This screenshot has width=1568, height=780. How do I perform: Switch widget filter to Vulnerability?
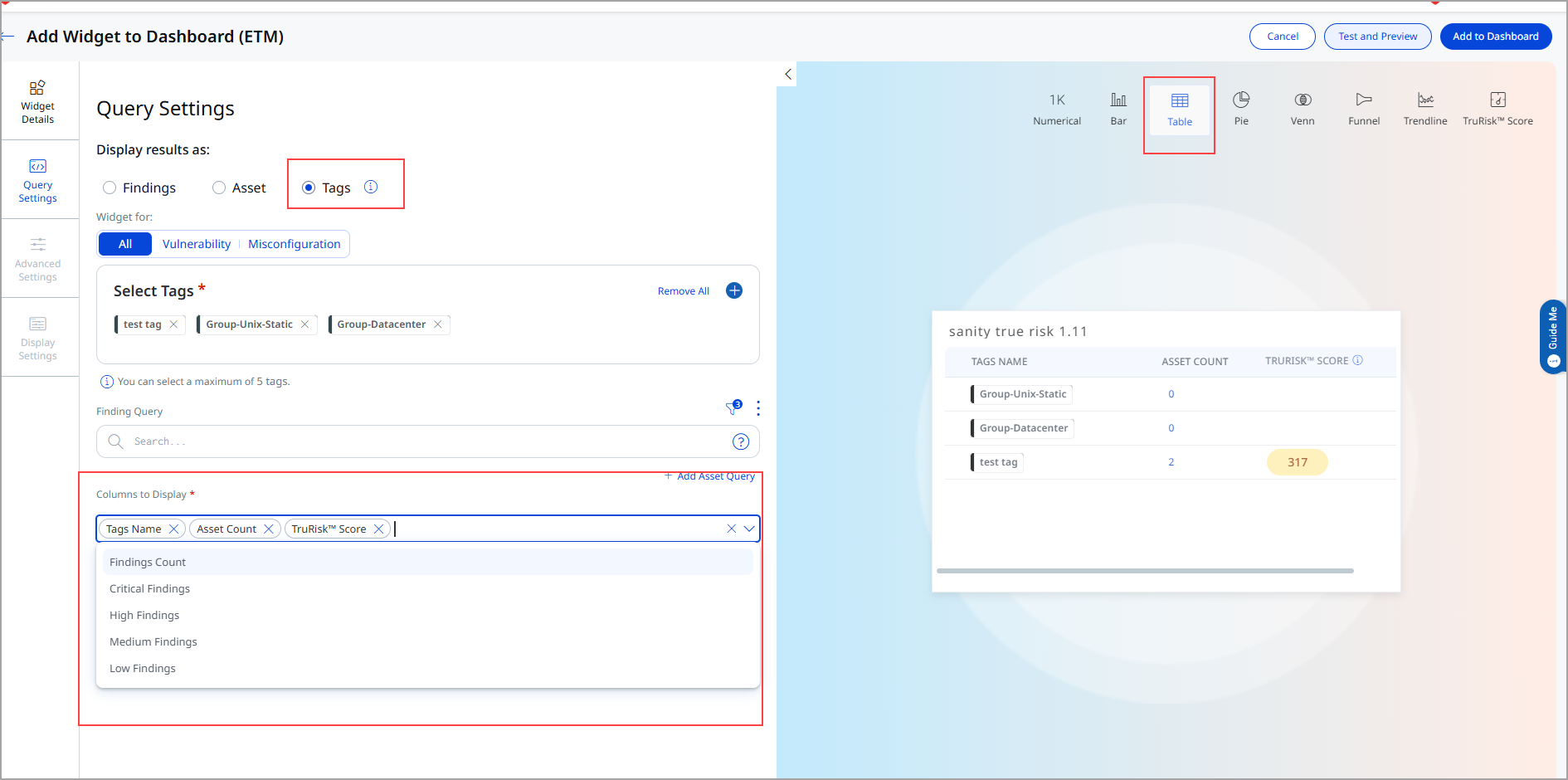(197, 244)
